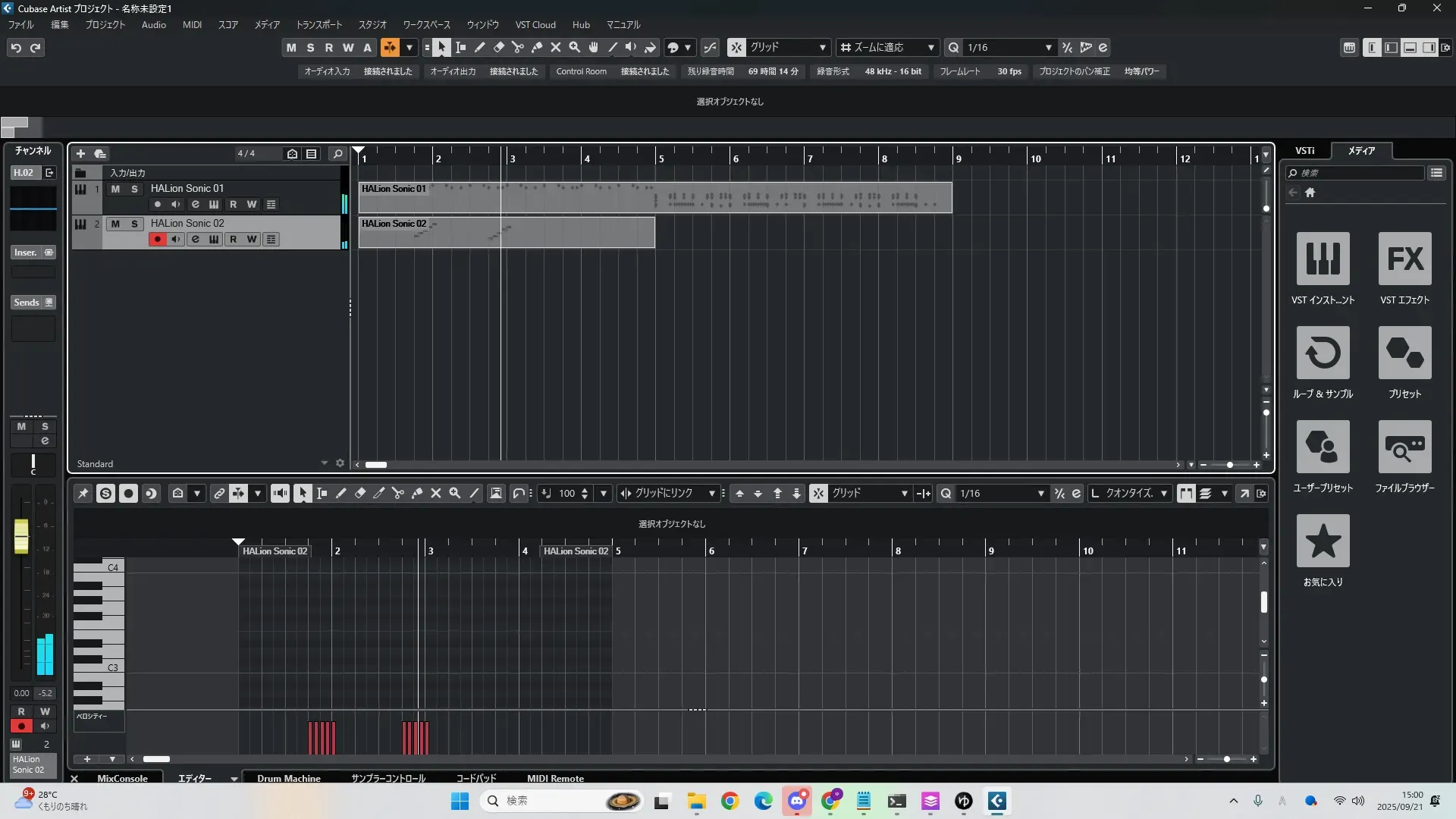Viewport: 1456px width, 819px height.
Task: Open the Favorites star tile
Action: (1323, 541)
